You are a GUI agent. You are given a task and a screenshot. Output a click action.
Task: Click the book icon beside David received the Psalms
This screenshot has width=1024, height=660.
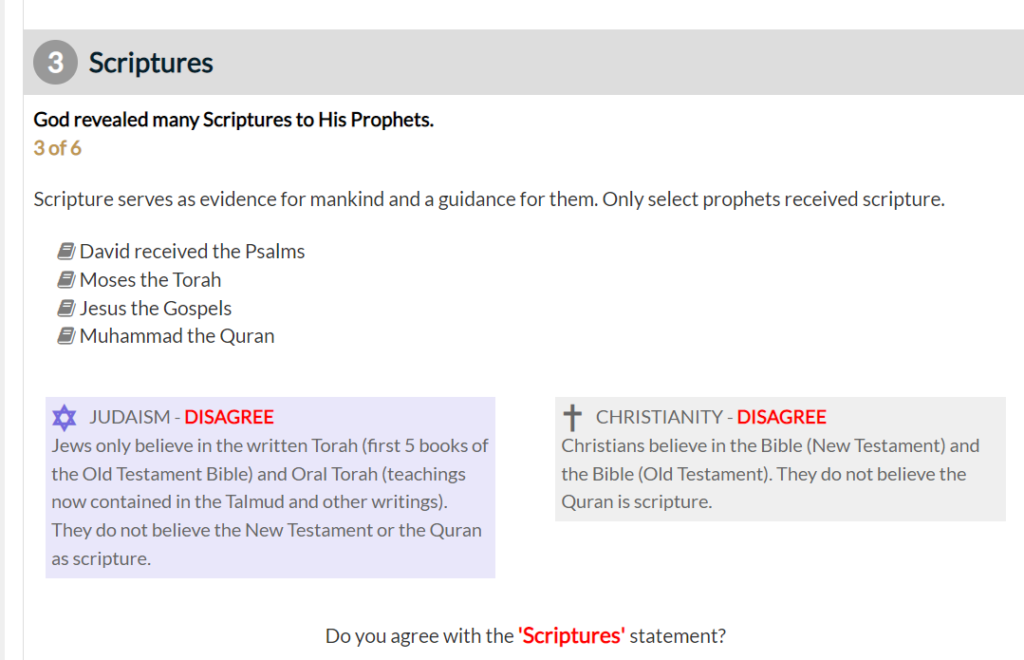click(66, 251)
